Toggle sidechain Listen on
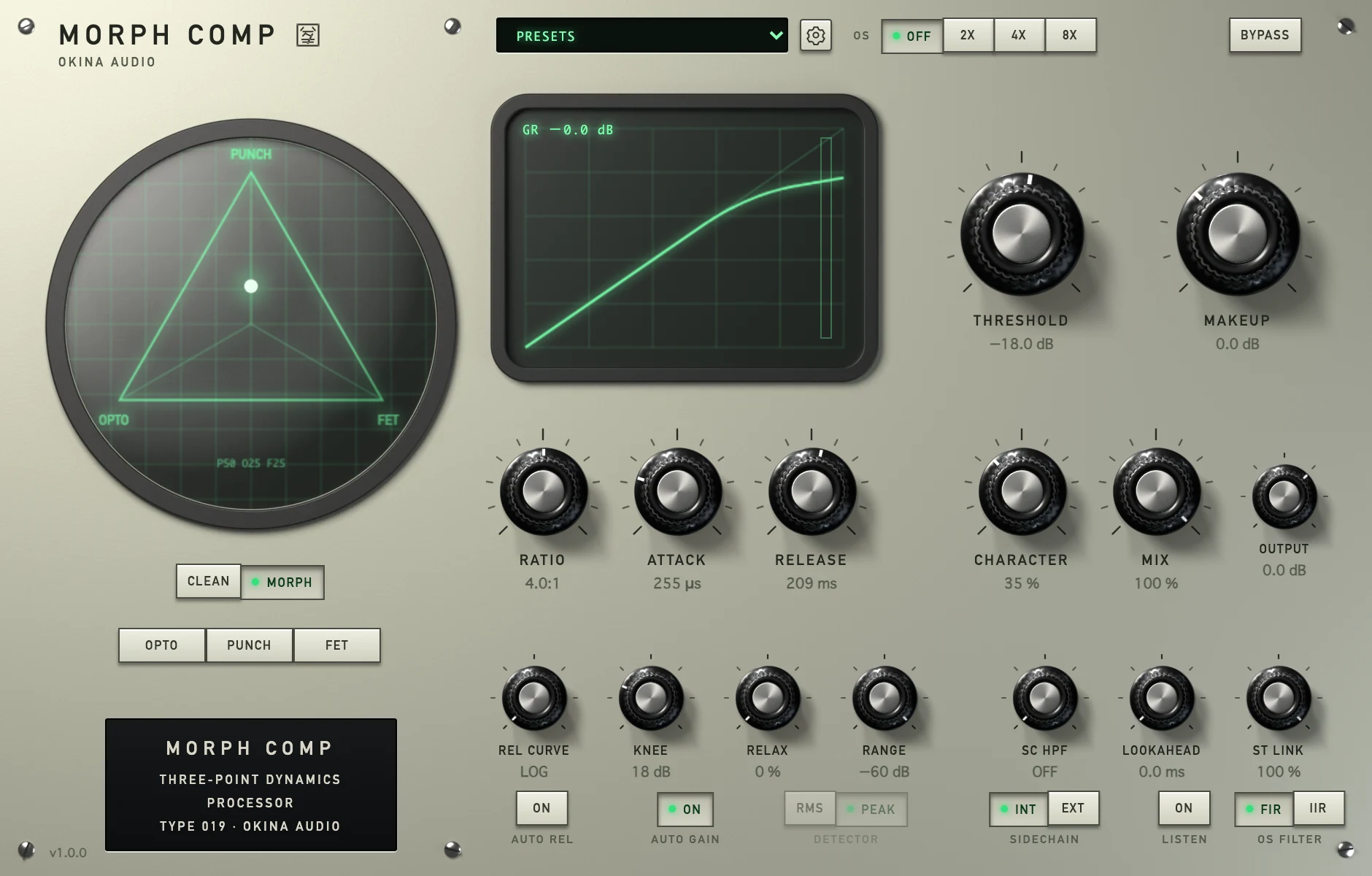The image size is (1372, 876). 1184,808
